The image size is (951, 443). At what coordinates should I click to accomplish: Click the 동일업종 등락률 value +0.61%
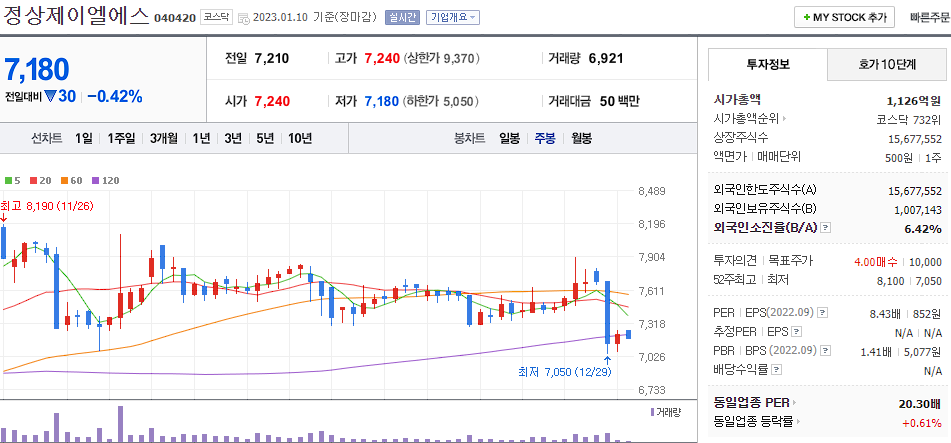point(922,422)
